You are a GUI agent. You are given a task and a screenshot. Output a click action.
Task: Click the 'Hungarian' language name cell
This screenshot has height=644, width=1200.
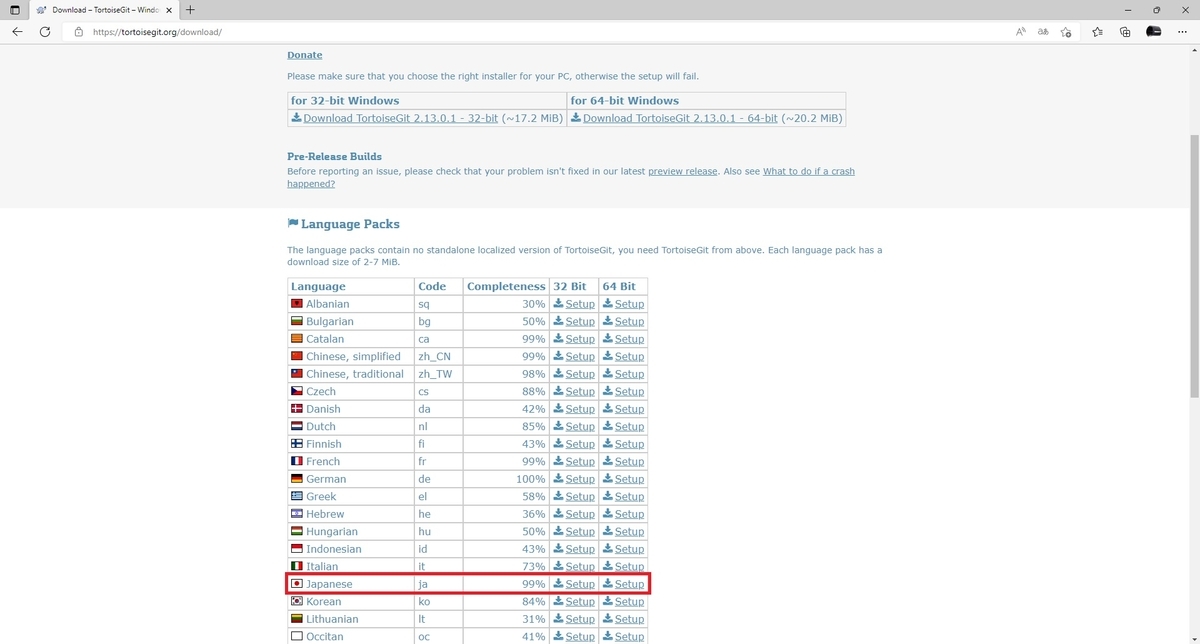click(x=351, y=531)
